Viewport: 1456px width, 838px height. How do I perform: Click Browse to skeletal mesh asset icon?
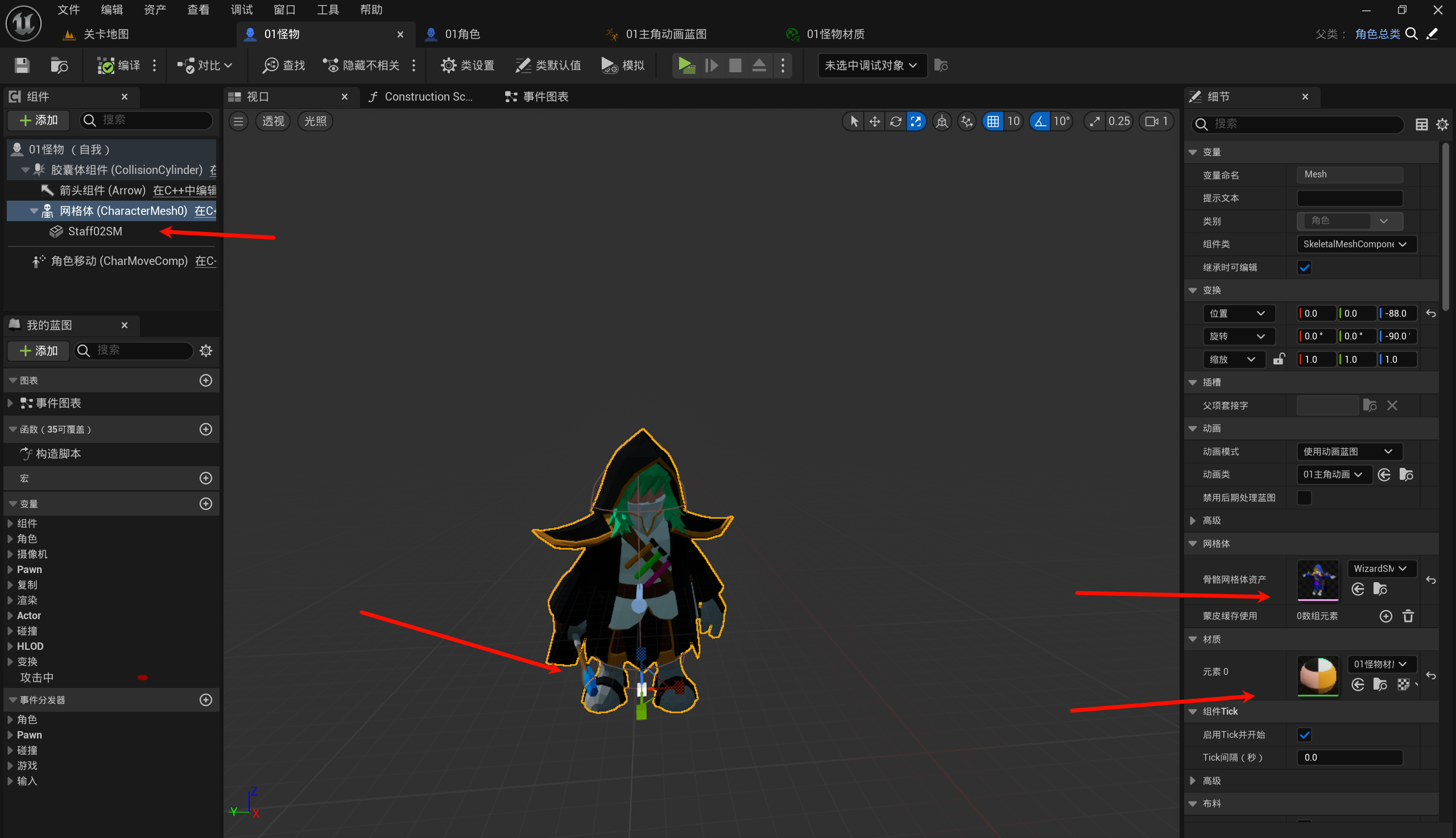pos(1380,589)
